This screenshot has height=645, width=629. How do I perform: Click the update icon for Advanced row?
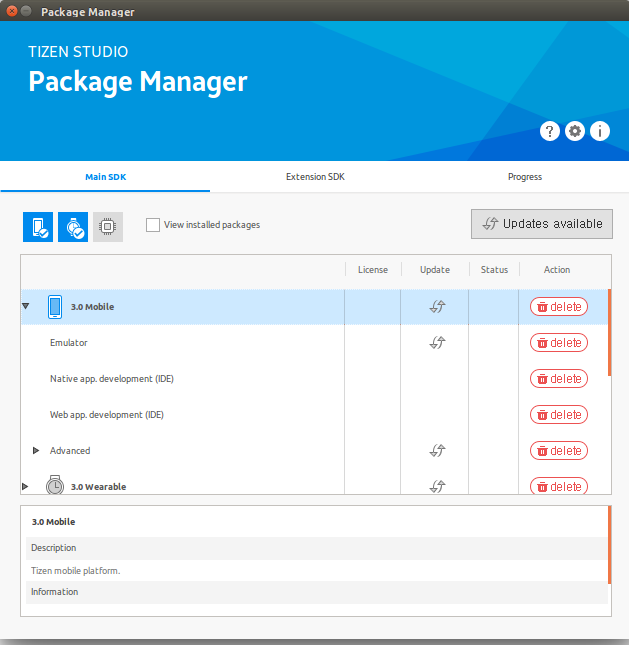pyautogui.click(x=436, y=451)
